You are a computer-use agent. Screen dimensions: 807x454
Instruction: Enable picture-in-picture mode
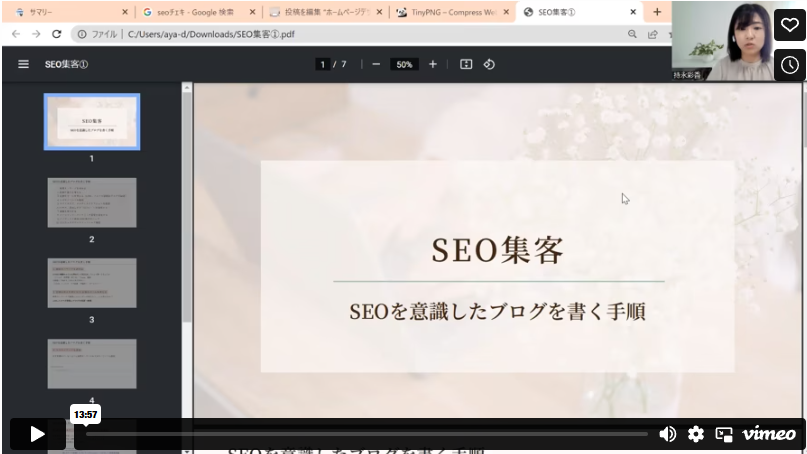pyautogui.click(x=724, y=434)
